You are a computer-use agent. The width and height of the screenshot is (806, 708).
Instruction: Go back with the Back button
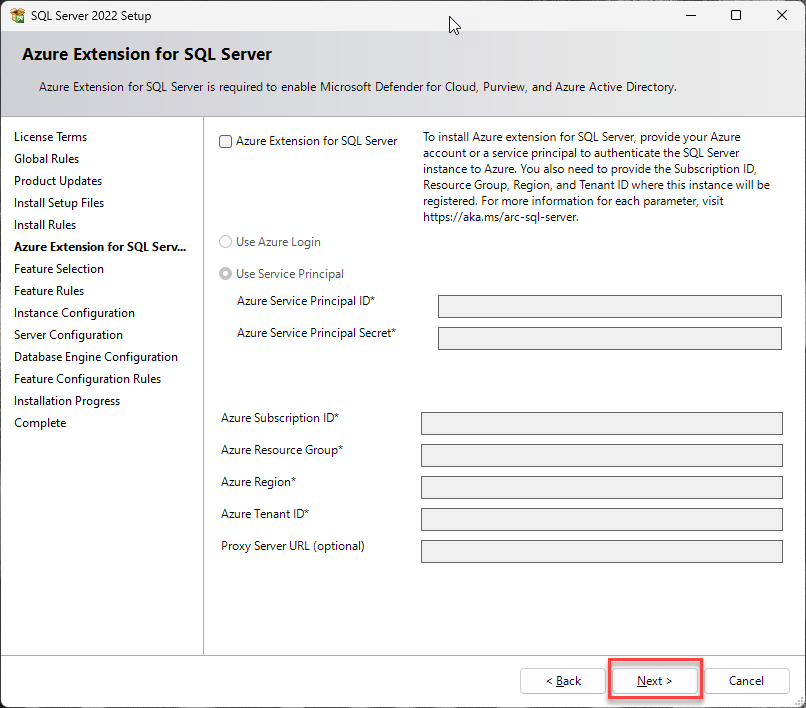[x=563, y=681]
